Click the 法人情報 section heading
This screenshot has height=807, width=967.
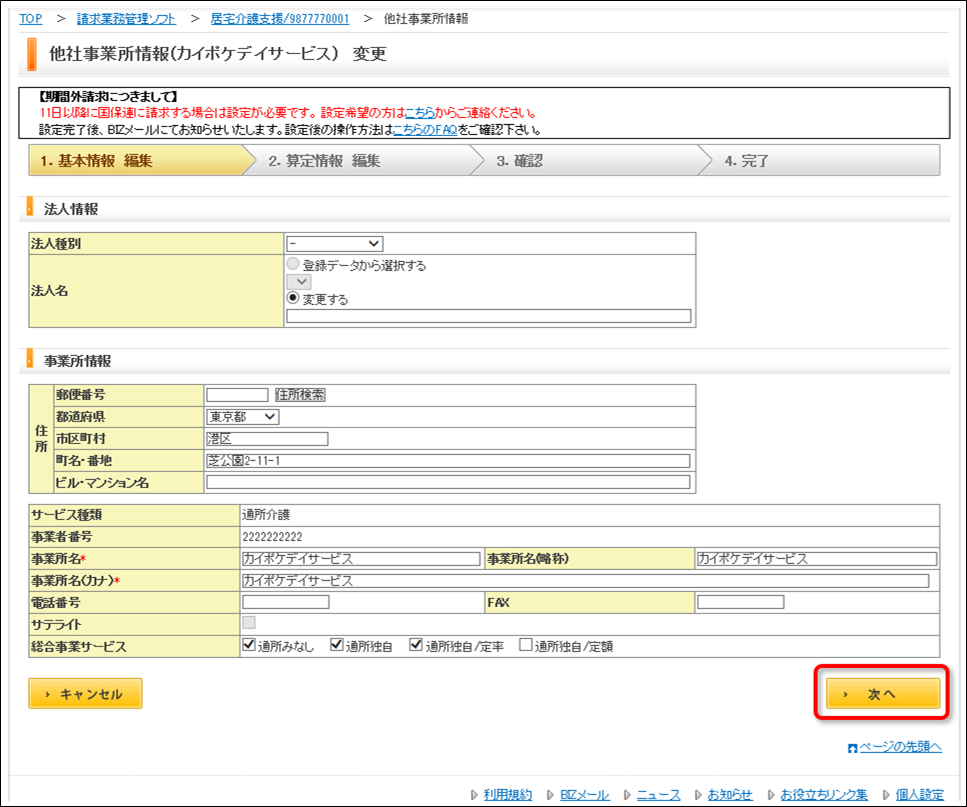(71, 209)
